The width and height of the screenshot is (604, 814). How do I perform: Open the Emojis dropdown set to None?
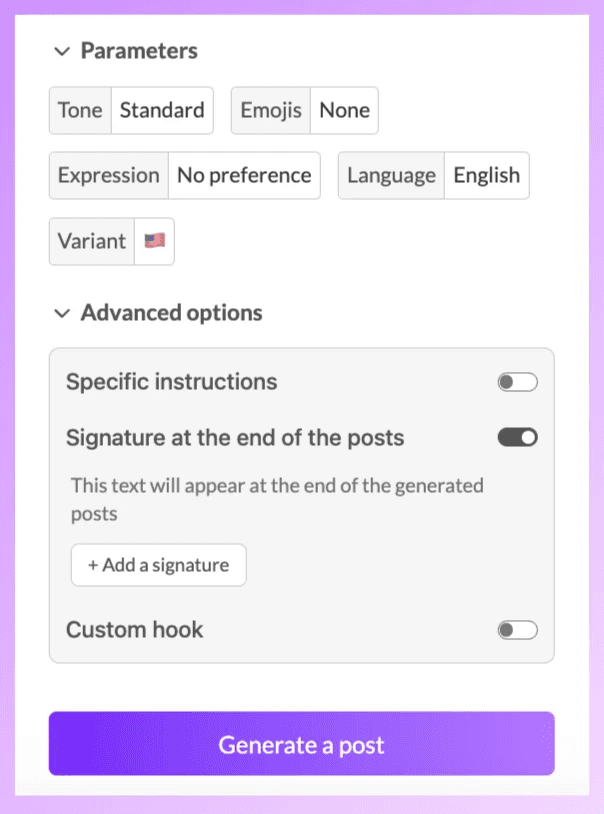tap(344, 111)
